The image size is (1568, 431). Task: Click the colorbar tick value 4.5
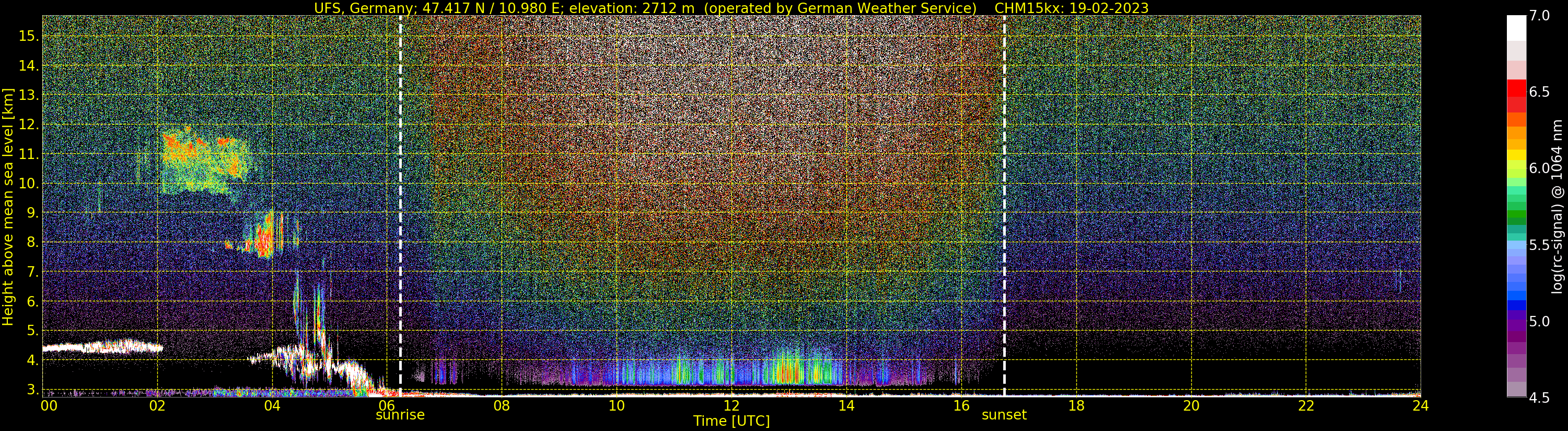click(x=1539, y=398)
